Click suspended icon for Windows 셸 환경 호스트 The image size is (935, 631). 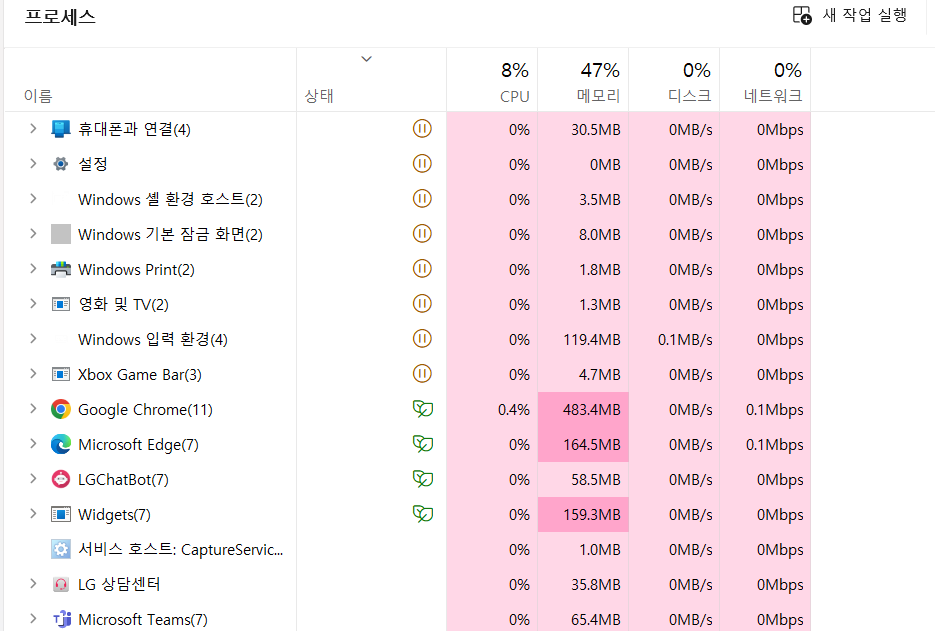422,199
